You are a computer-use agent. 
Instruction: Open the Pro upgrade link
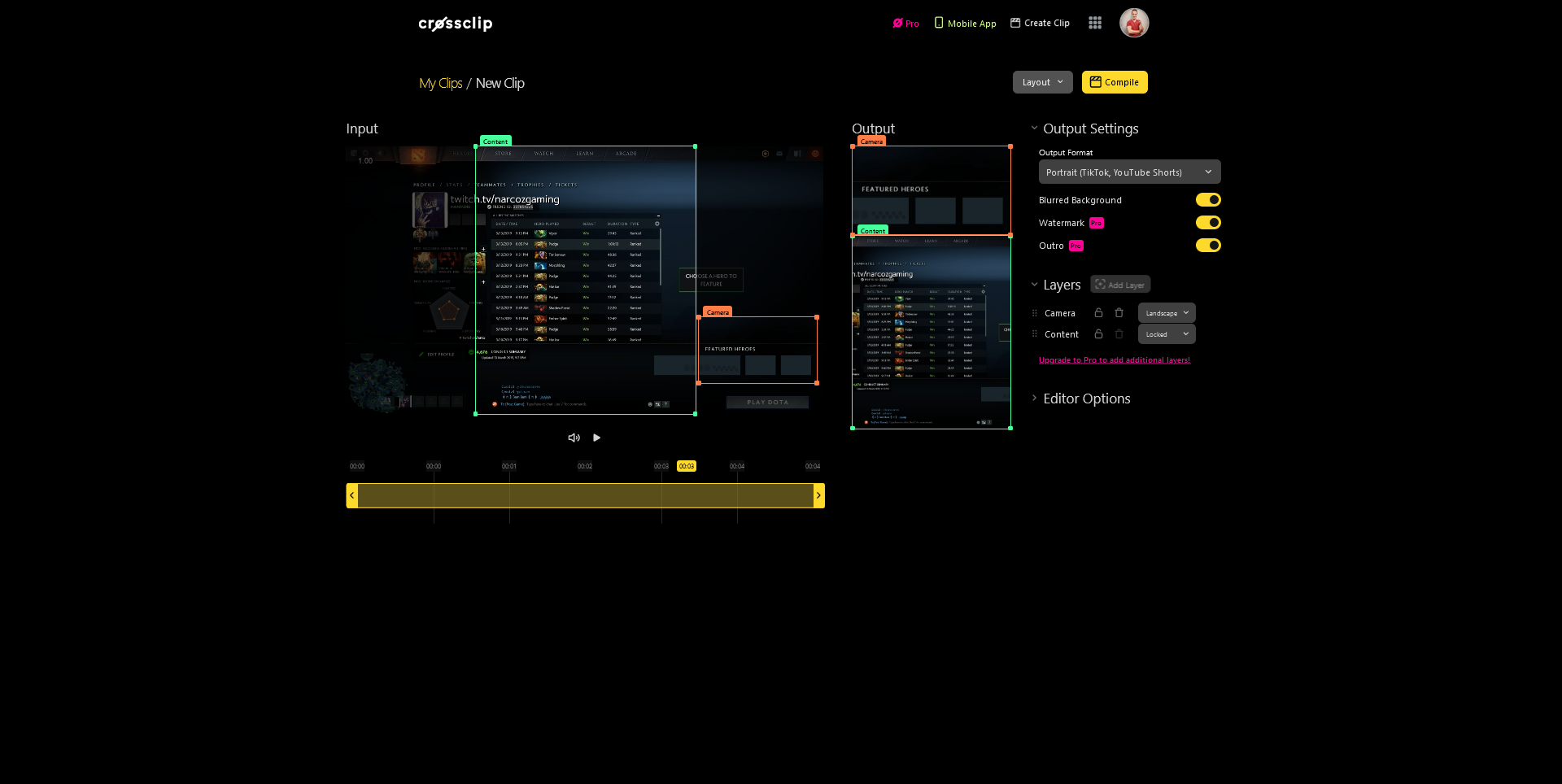pyautogui.click(x=905, y=24)
